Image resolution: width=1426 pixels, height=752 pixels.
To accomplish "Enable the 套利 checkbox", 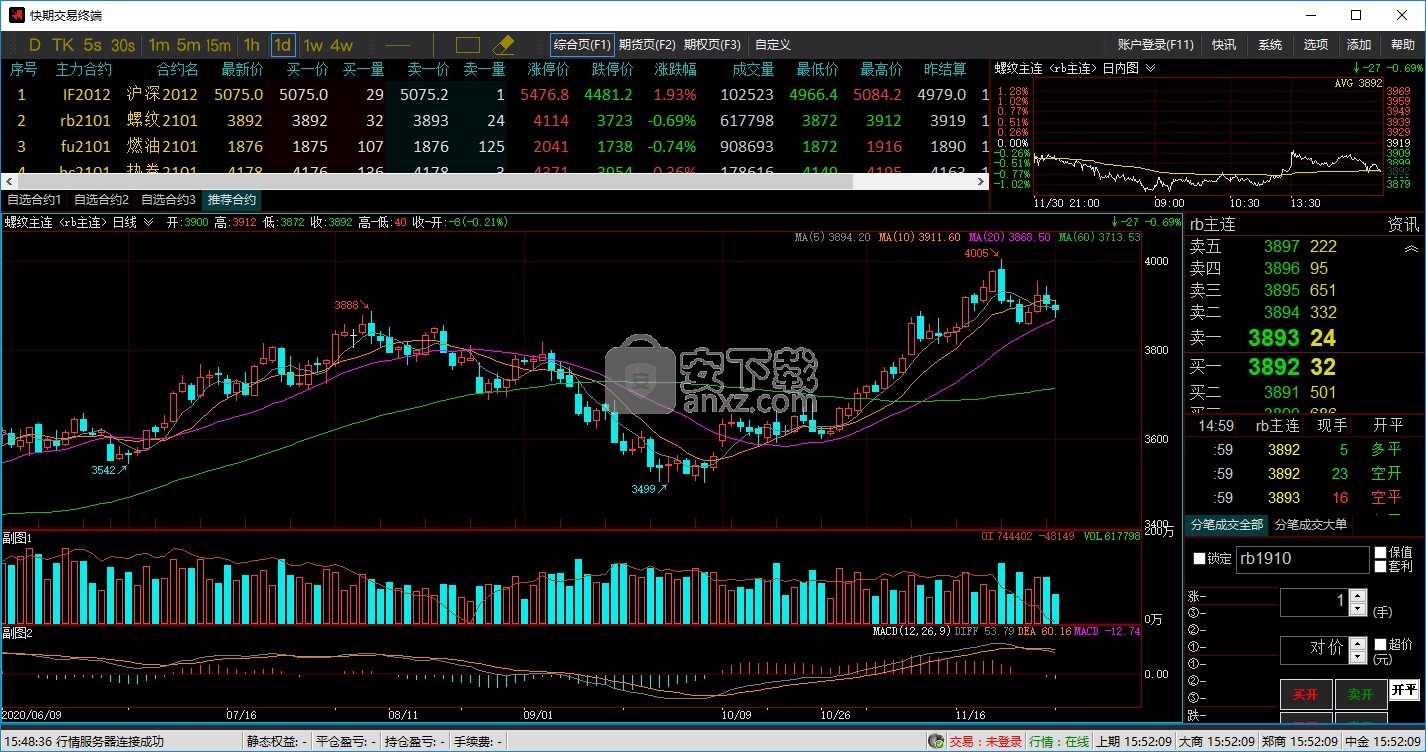I will [1381, 566].
